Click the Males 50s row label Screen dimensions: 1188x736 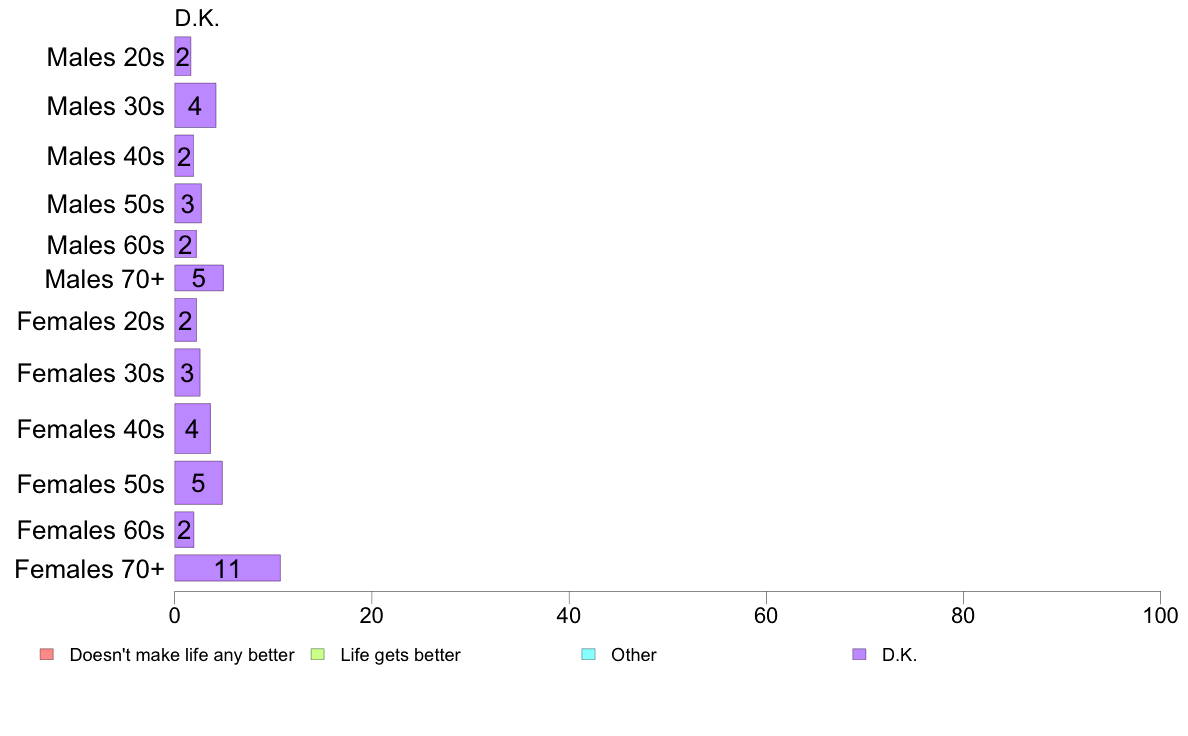coord(105,204)
